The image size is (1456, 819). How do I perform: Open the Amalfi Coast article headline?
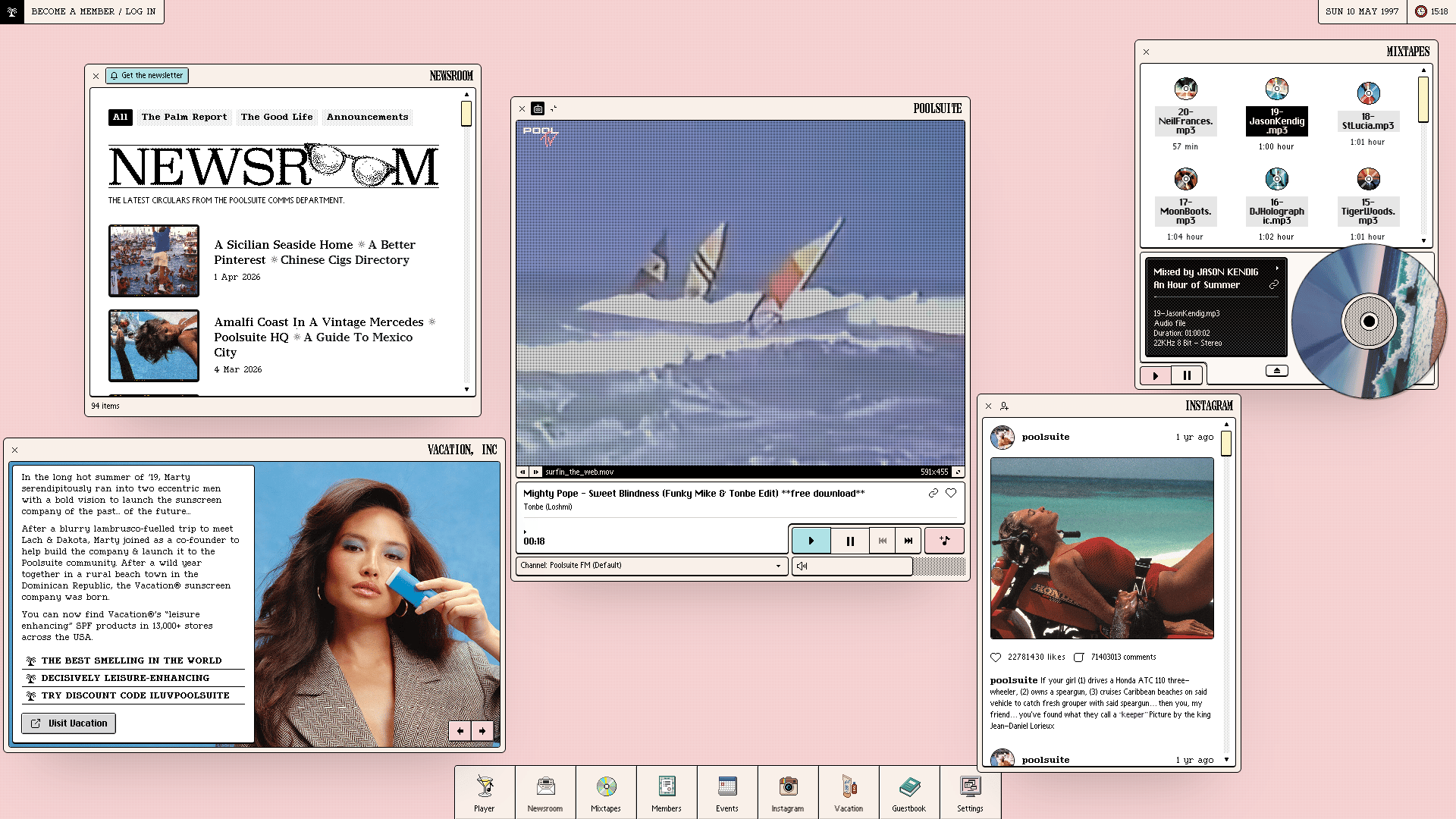coord(325,337)
